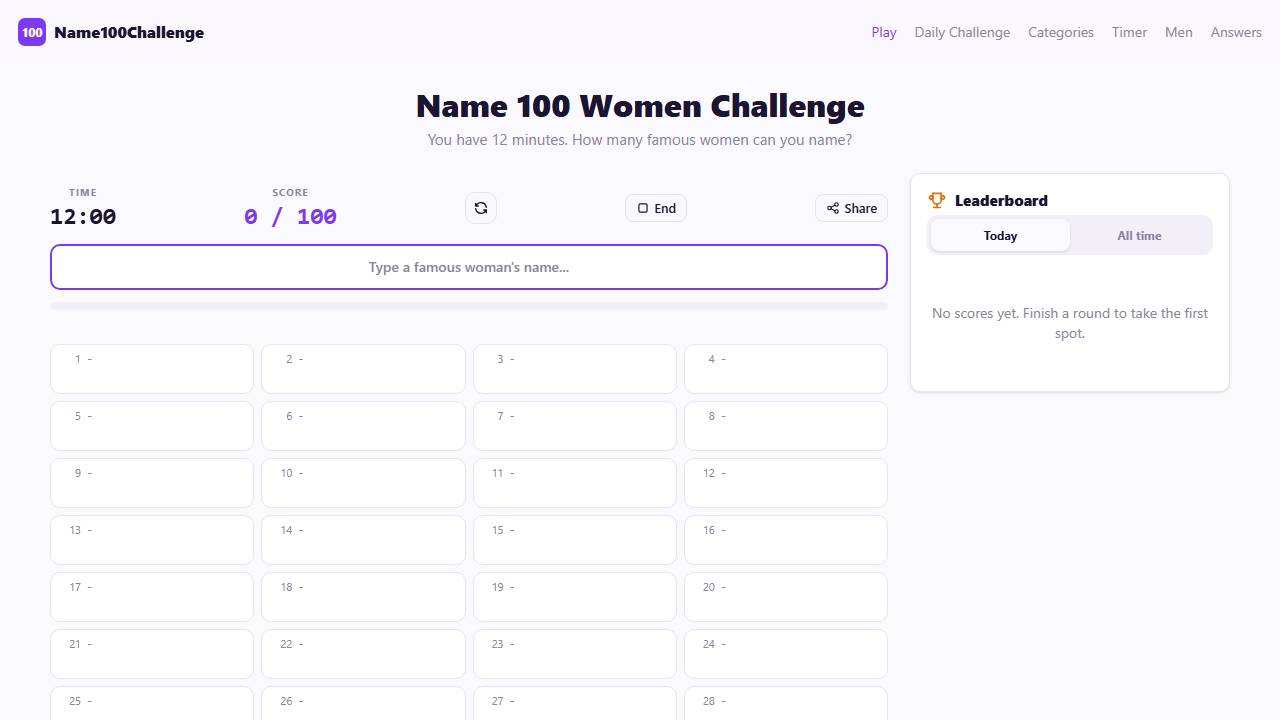
Task: Click answer slot number 17
Action: [152, 597]
